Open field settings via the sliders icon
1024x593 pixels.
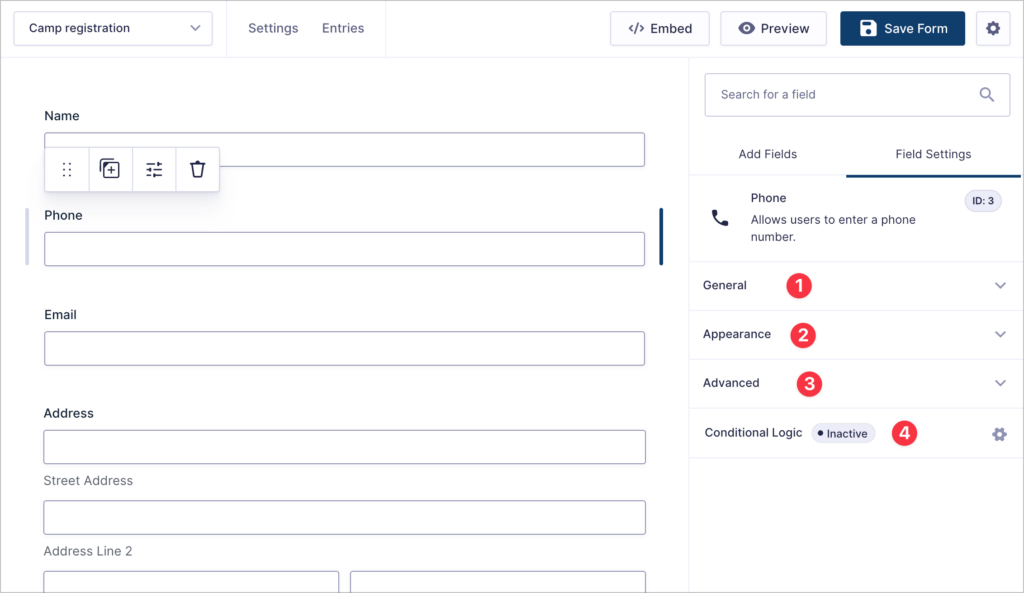click(153, 169)
